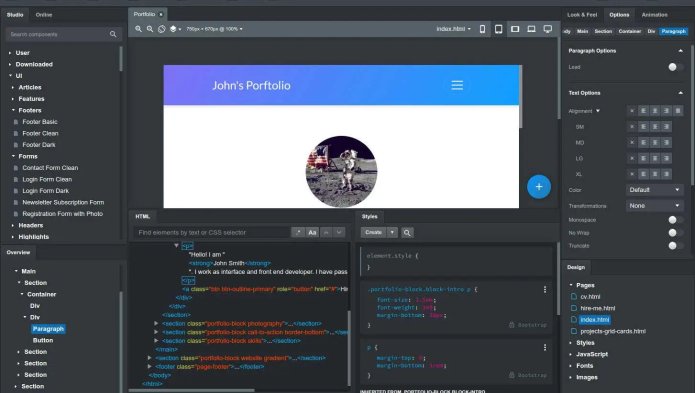Switch to the Online tab
This screenshot has width=695, height=393.
point(43,15)
